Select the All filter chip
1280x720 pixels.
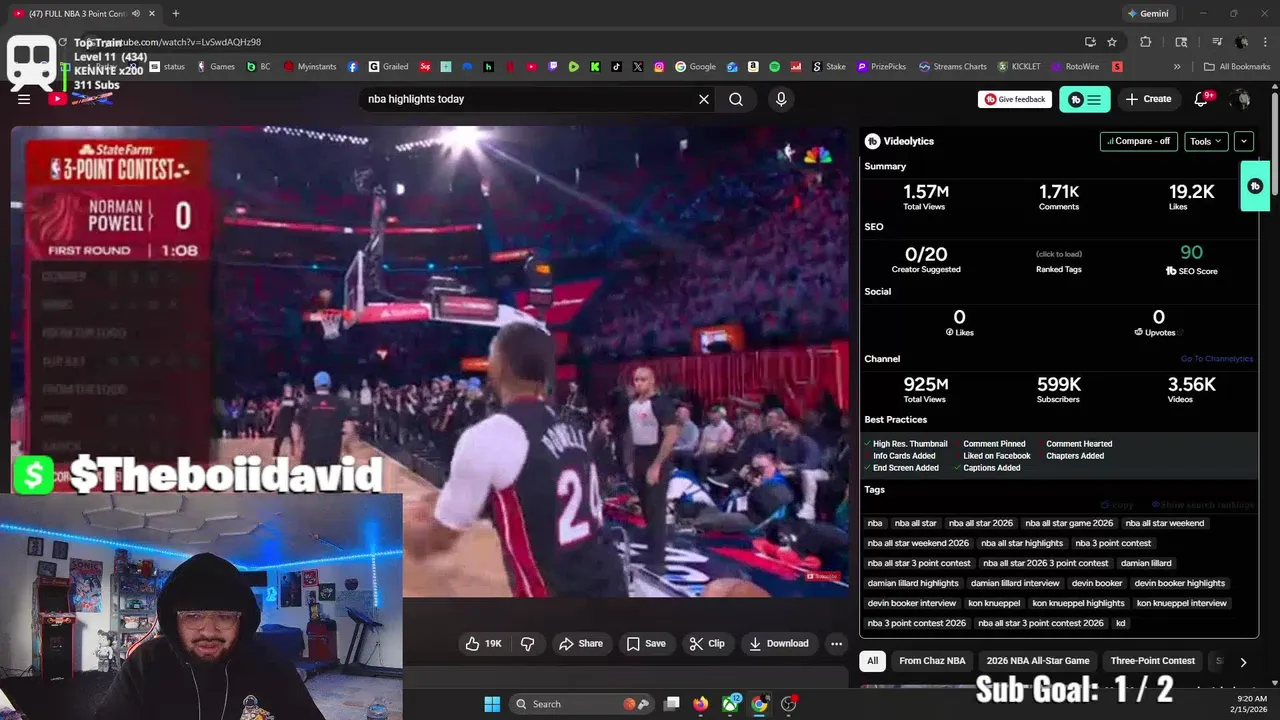pos(873,661)
